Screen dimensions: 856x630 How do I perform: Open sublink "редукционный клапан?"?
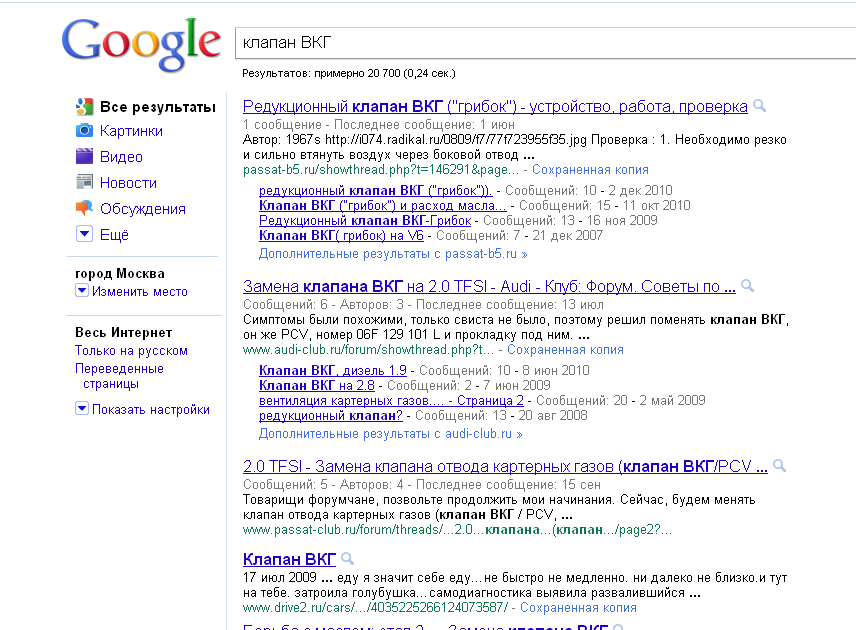tap(330, 416)
